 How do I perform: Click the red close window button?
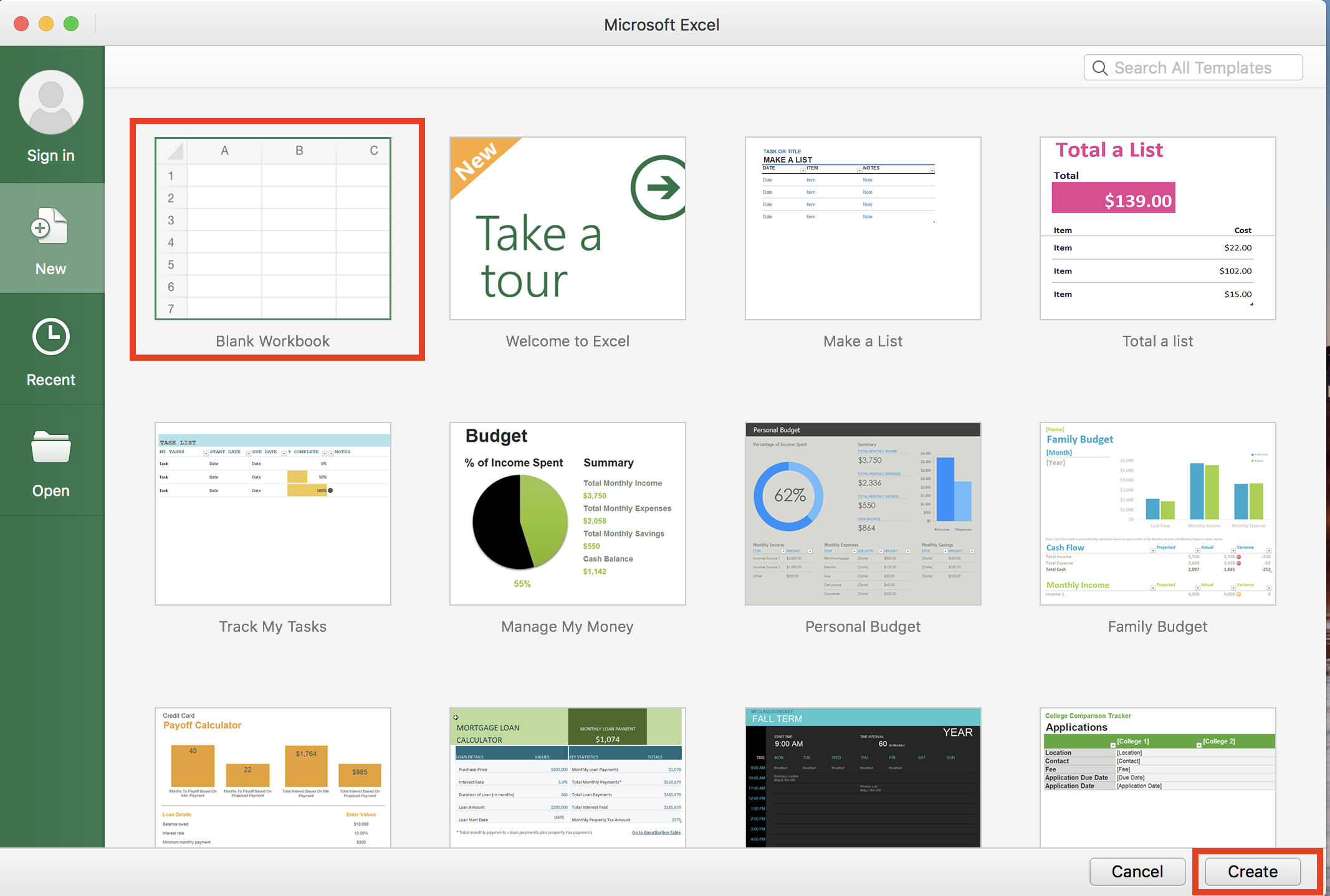pyautogui.click(x=21, y=24)
